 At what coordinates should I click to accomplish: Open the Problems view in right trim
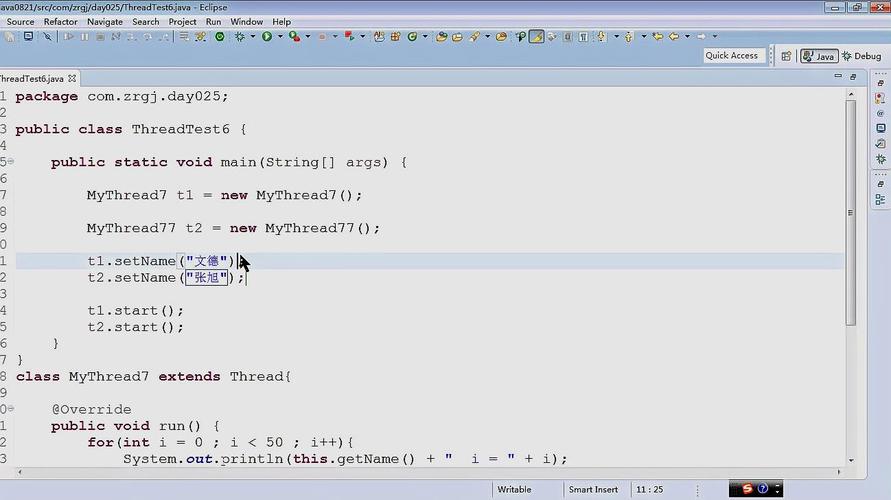click(x=880, y=98)
